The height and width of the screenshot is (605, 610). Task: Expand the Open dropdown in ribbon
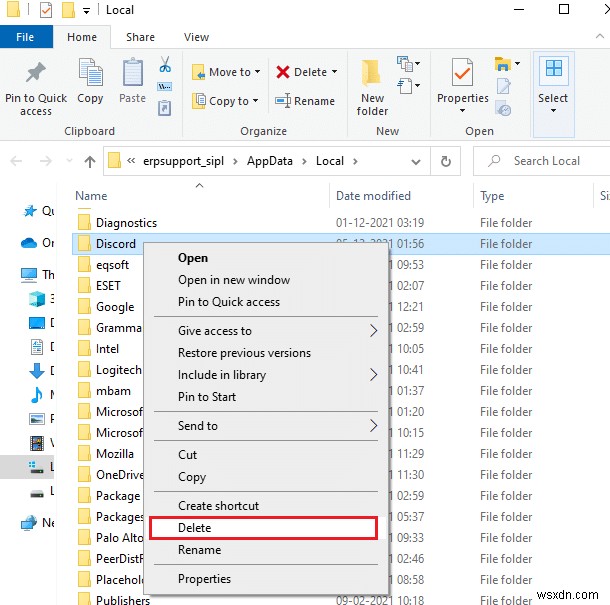click(517, 63)
